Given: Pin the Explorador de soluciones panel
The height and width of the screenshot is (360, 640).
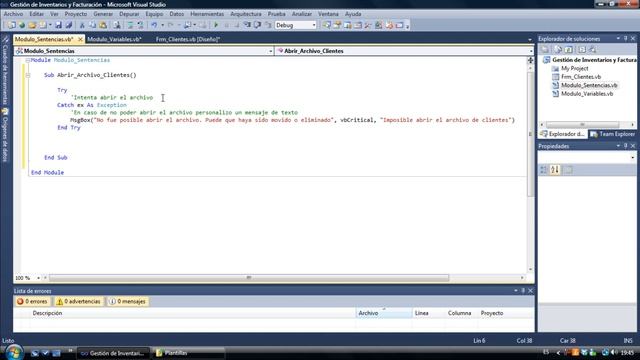Looking at the screenshot, I should [x=625, y=39].
